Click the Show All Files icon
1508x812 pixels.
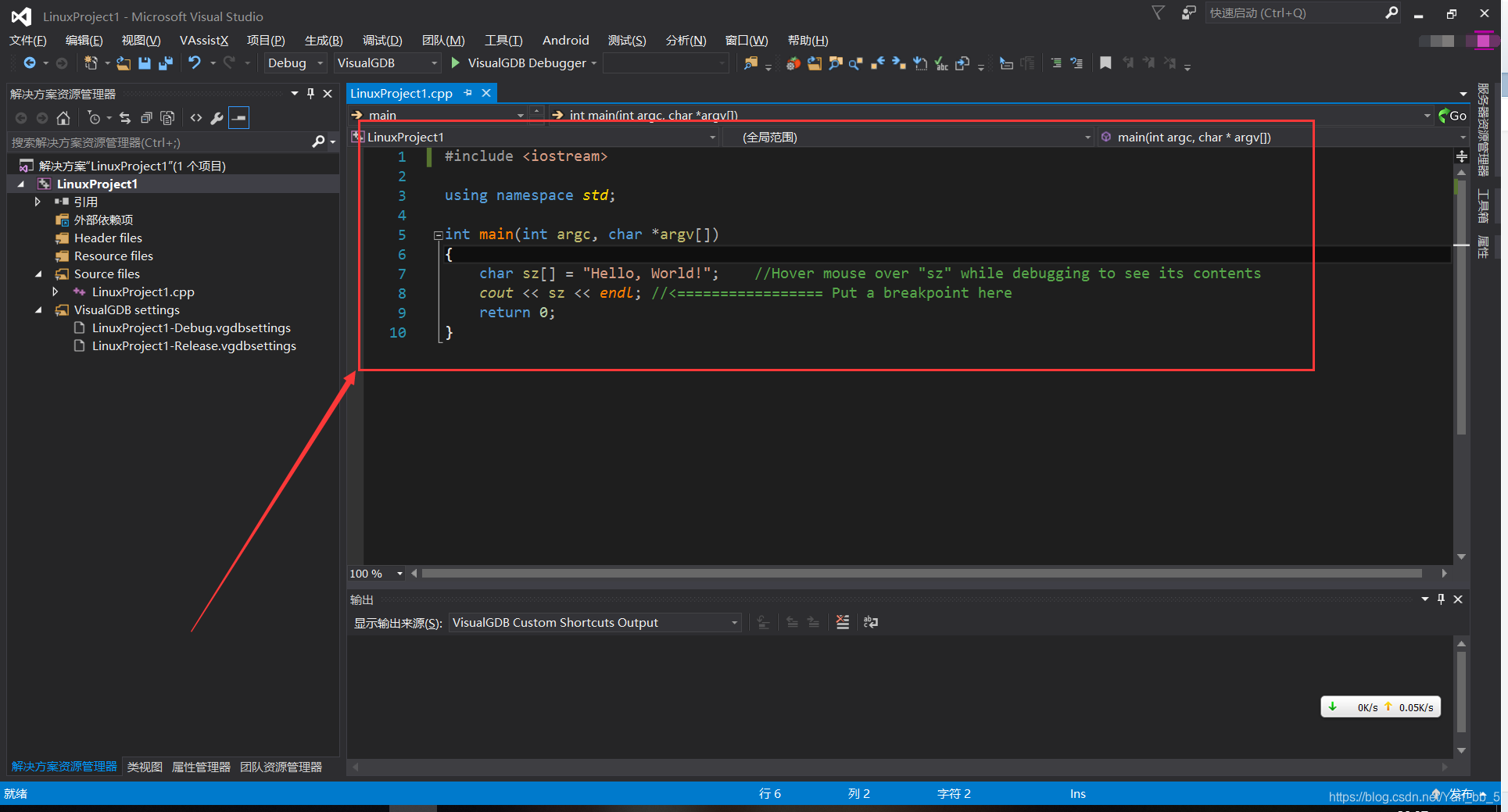click(167, 118)
